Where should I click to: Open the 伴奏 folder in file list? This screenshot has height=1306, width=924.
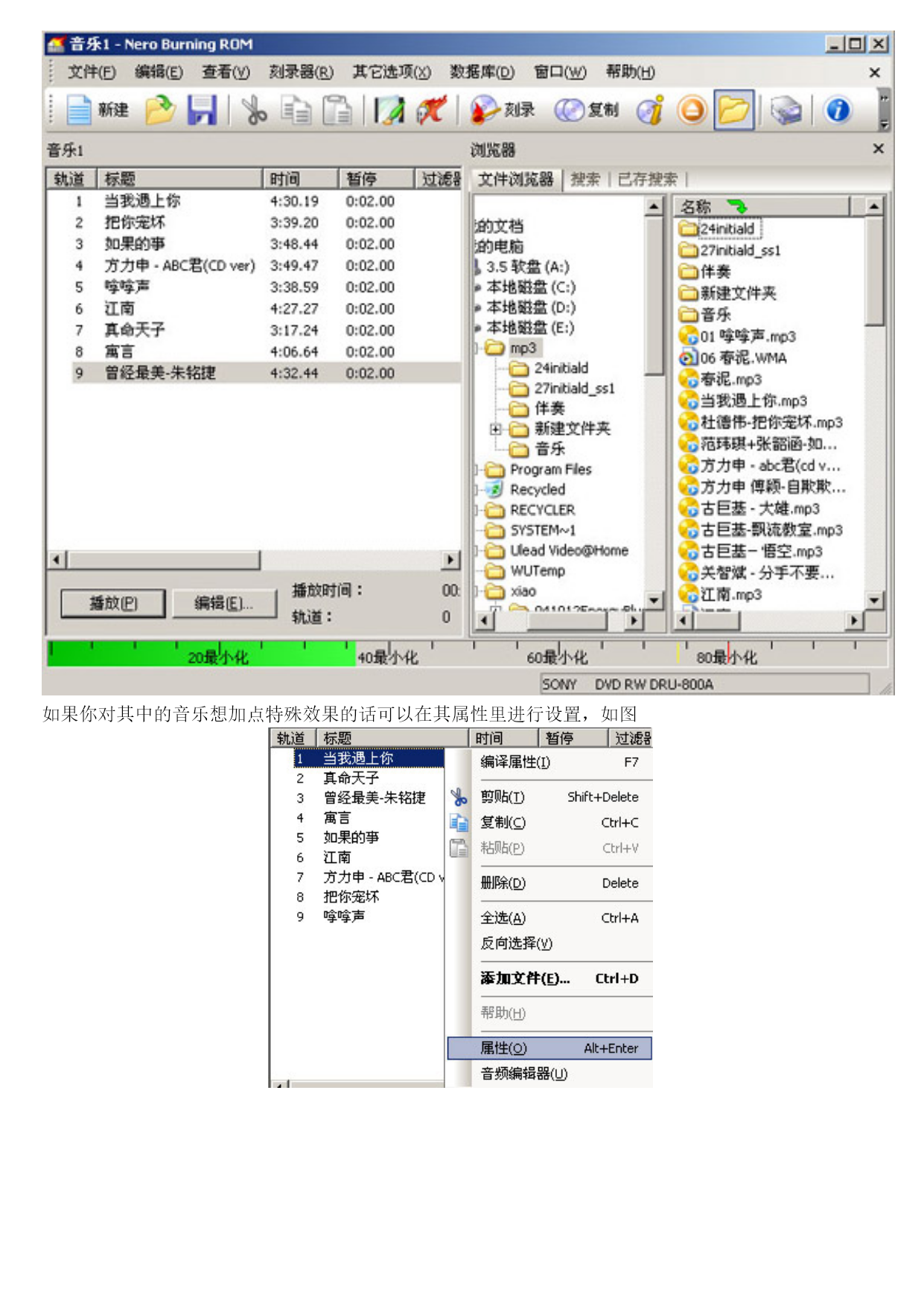click(x=705, y=272)
